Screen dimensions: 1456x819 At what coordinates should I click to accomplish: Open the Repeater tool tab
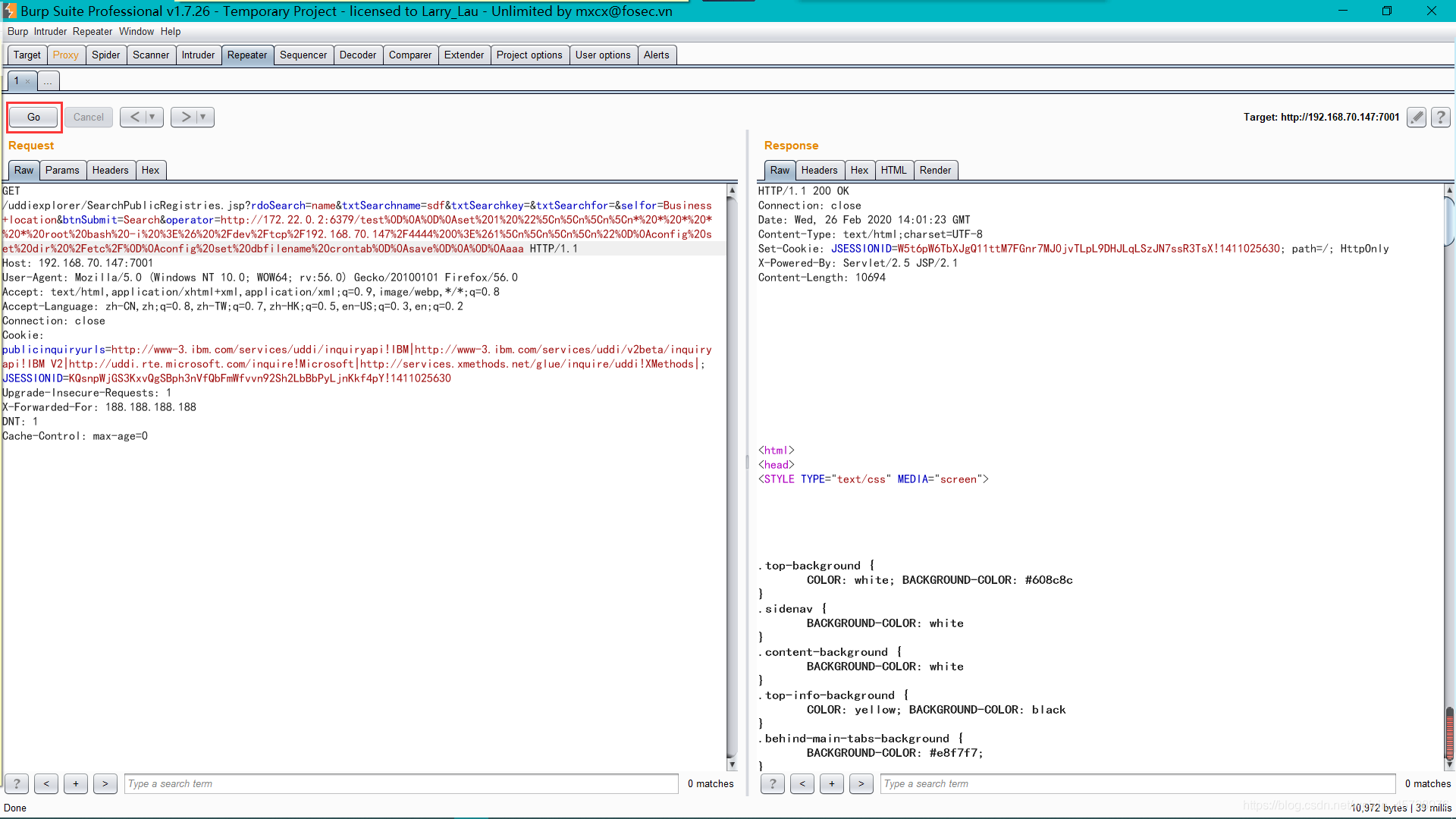246,54
